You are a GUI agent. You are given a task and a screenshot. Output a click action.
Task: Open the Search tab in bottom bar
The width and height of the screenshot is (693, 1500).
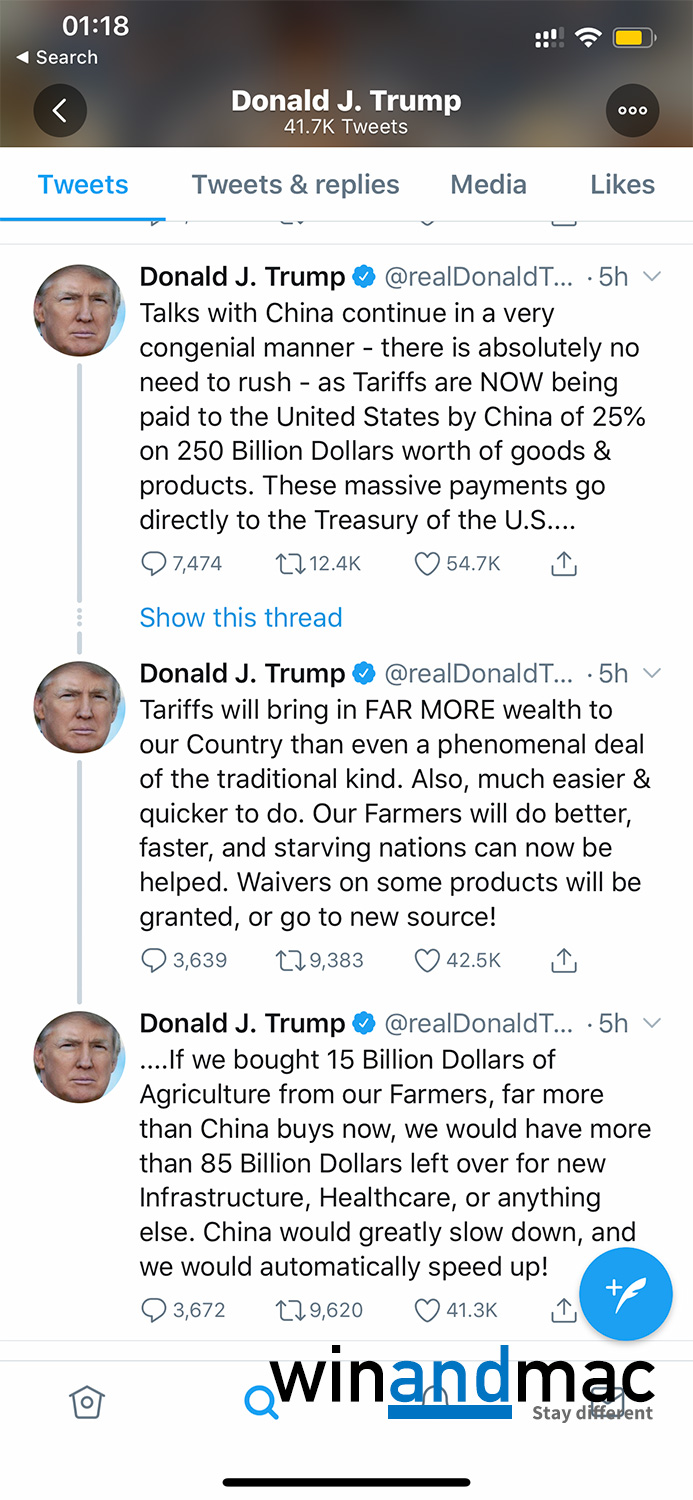click(260, 1402)
